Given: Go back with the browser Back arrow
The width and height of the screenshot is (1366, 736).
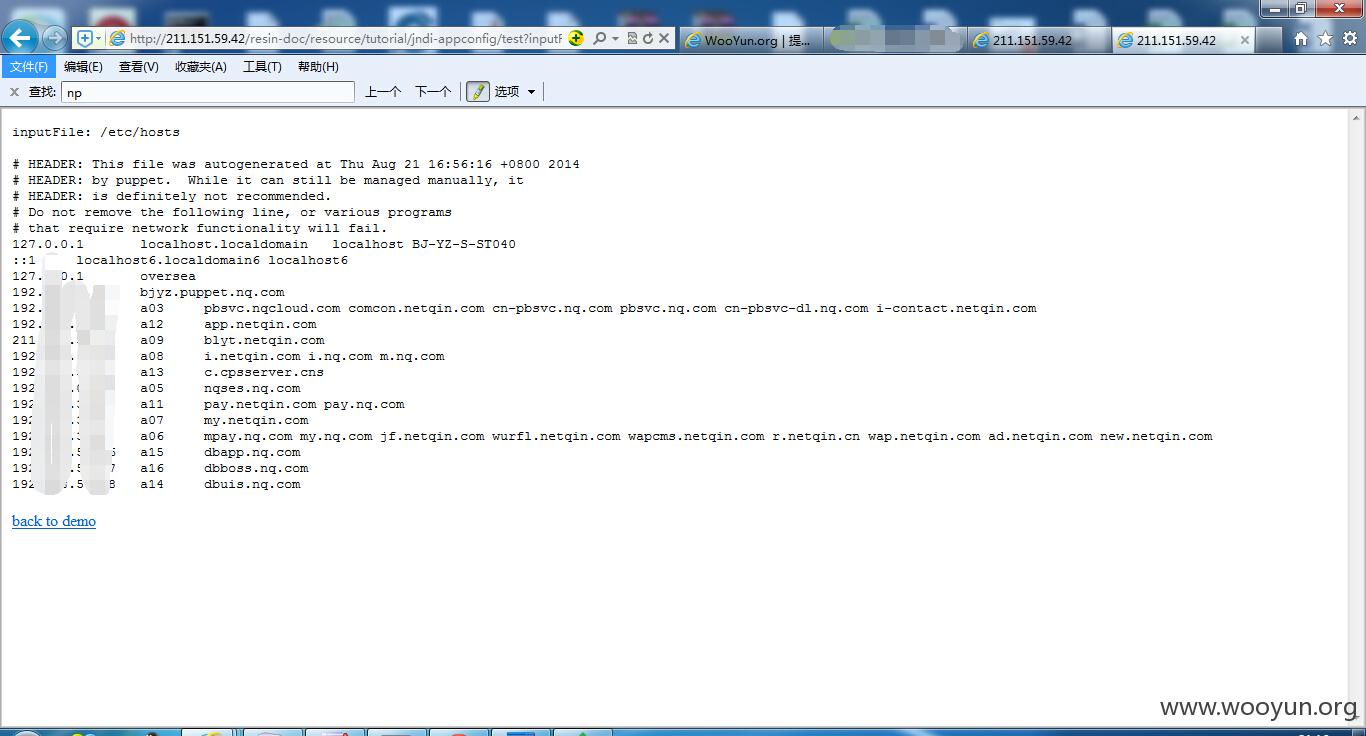Looking at the screenshot, I should click(20, 38).
